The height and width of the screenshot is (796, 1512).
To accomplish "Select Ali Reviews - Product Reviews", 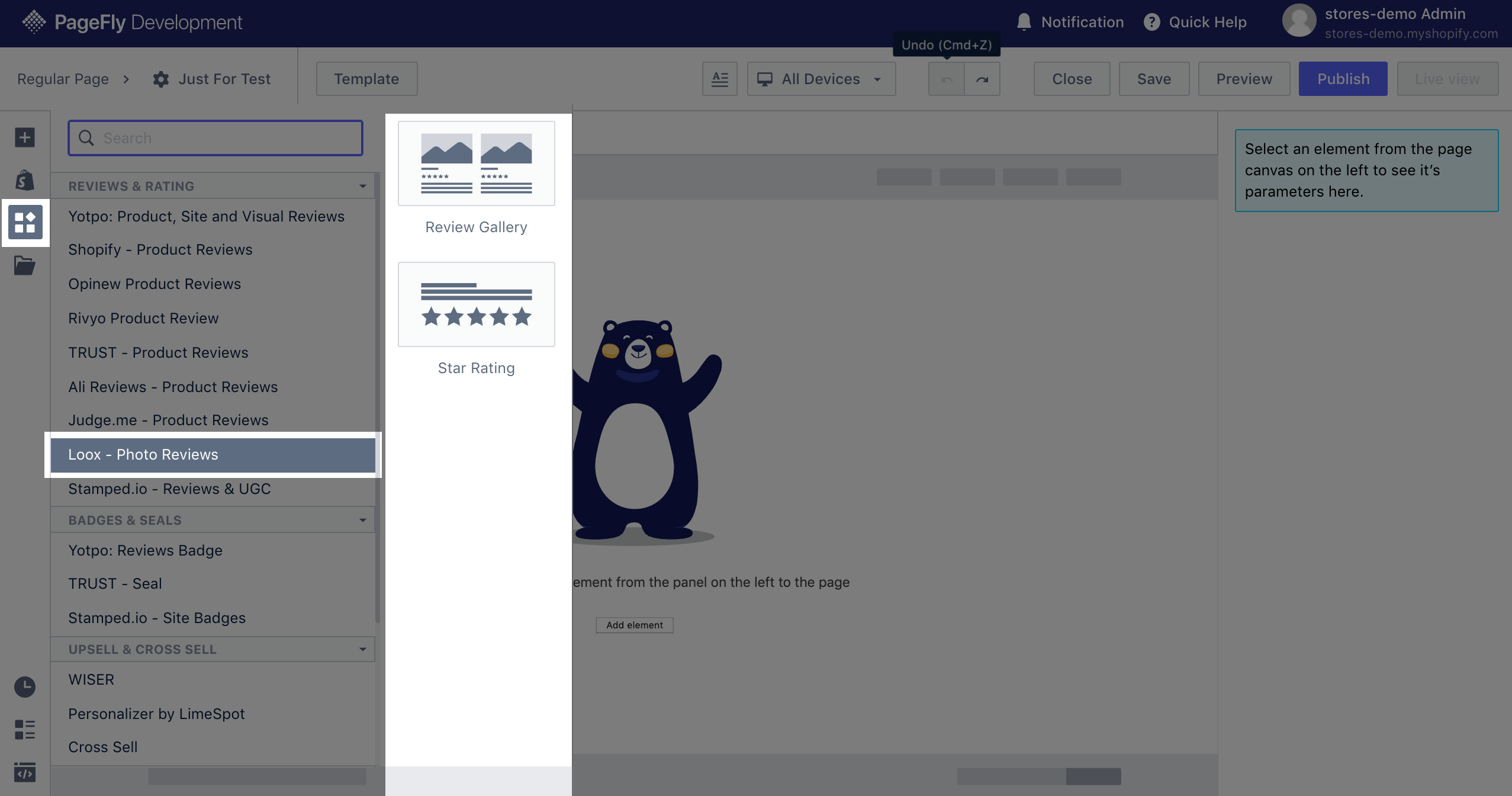I will pos(213,387).
